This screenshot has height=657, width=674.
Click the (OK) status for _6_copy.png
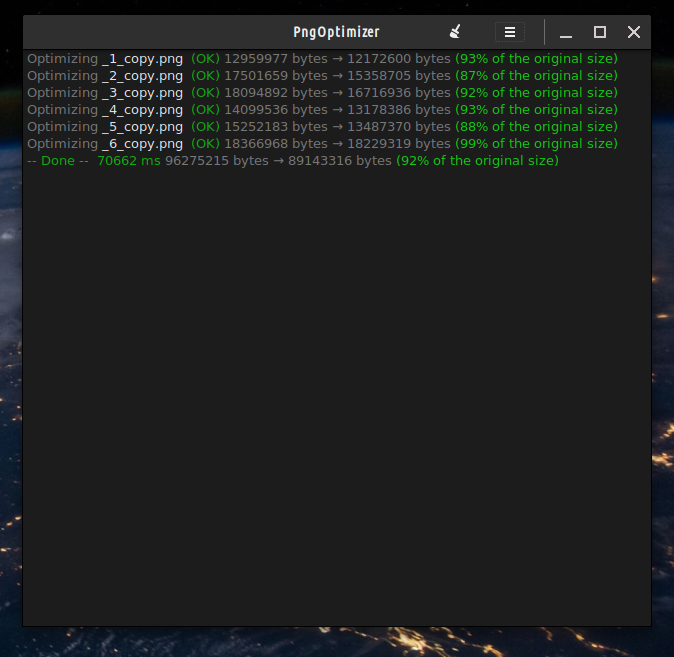coord(205,144)
